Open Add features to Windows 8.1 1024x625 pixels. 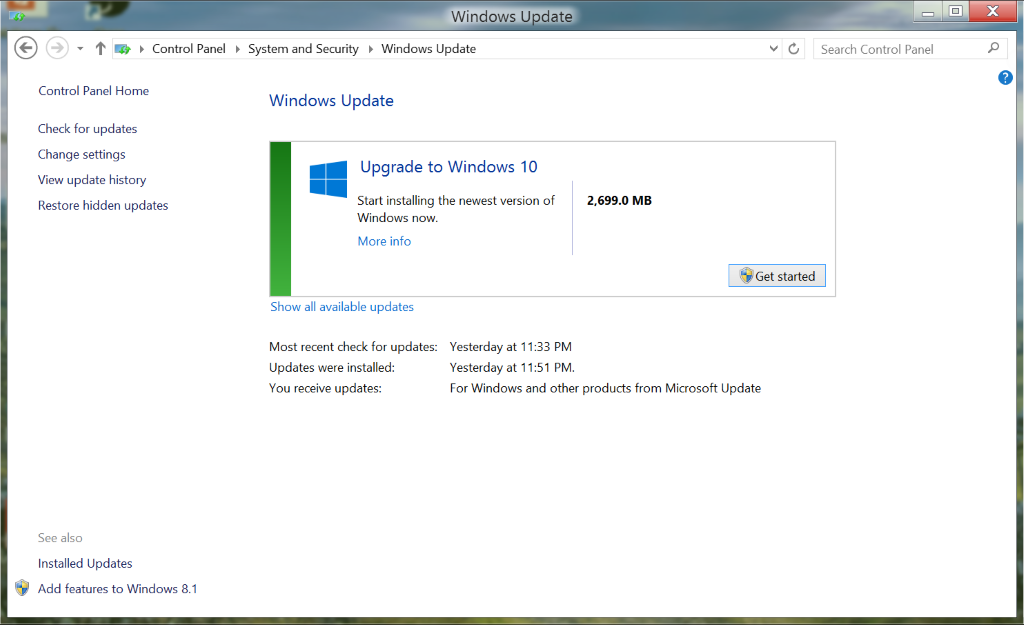pyautogui.click(x=118, y=588)
